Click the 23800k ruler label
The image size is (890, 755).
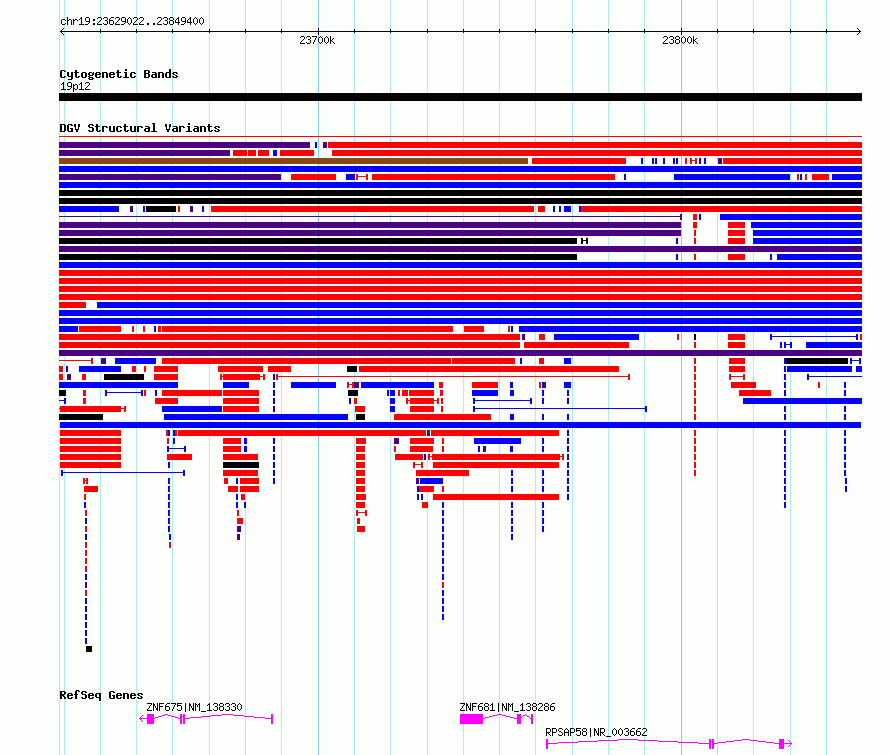click(x=680, y=40)
